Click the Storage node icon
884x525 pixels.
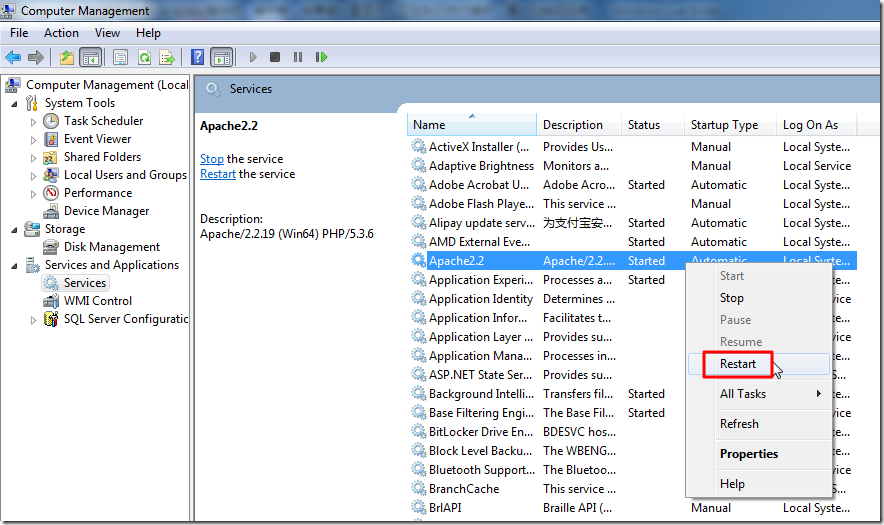[x=32, y=230]
